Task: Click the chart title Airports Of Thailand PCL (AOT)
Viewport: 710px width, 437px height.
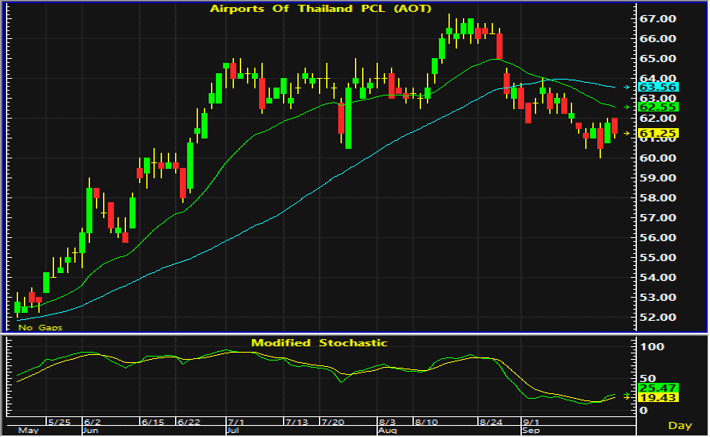Action: click(x=321, y=9)
